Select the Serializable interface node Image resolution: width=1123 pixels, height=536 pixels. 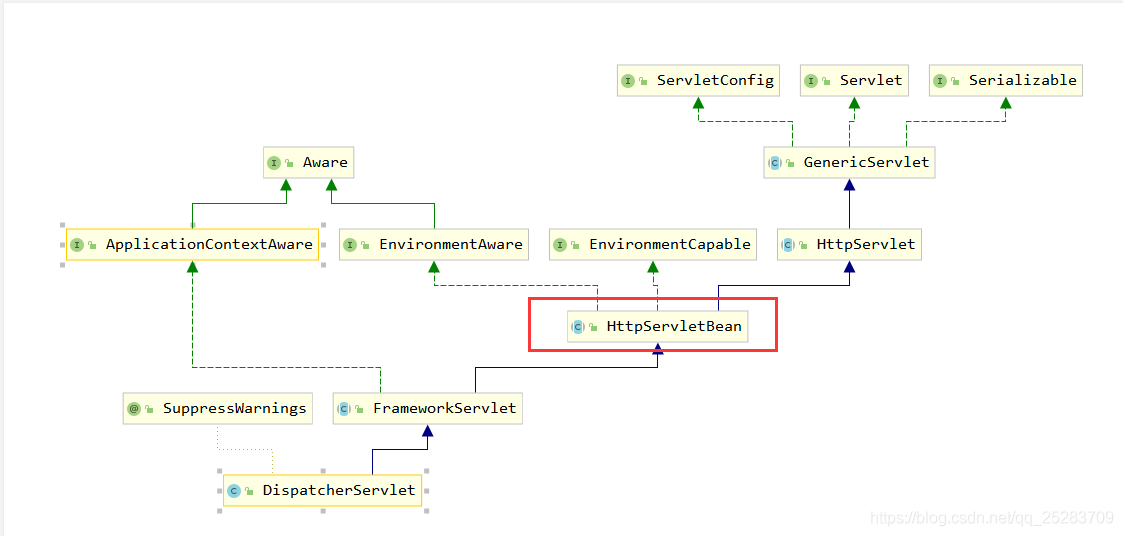click(x=1006, y=80)
